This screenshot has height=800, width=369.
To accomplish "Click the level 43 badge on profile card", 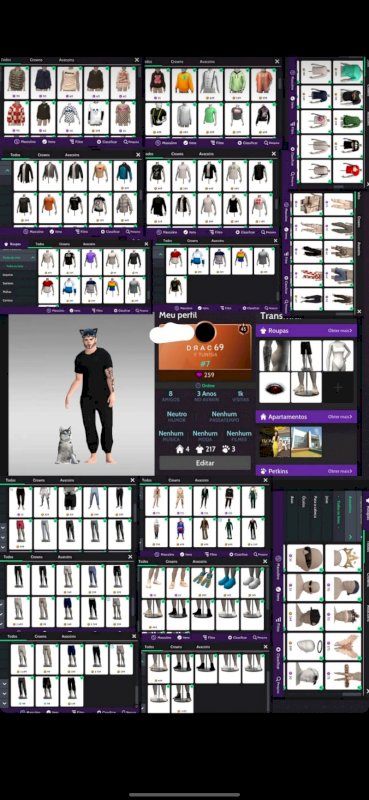I will [x=243, y=330].
